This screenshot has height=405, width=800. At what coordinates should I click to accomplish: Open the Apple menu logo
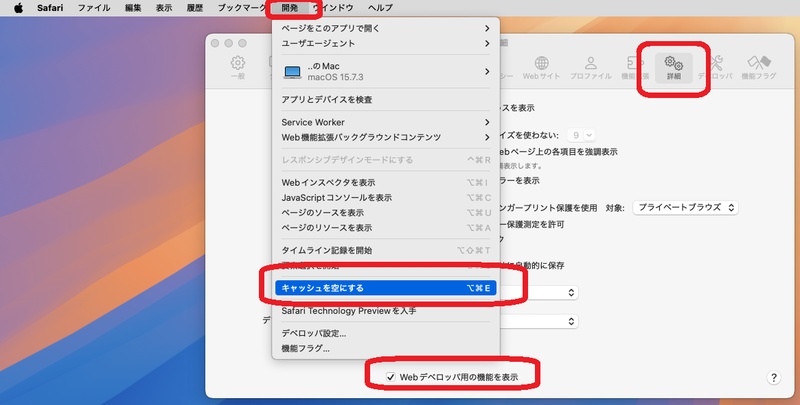(x=18, y=8)
